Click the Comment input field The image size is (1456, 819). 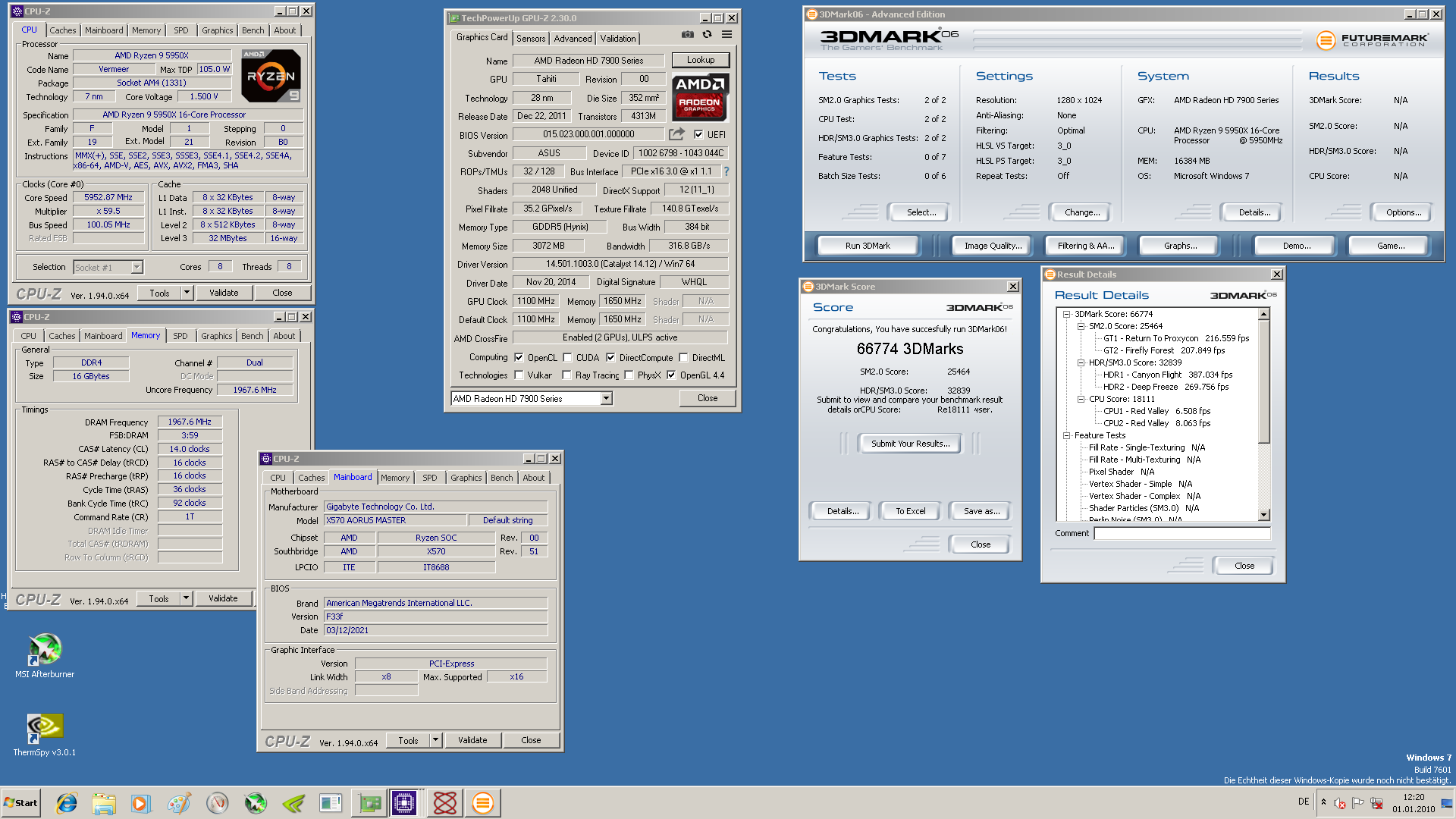1181,533
